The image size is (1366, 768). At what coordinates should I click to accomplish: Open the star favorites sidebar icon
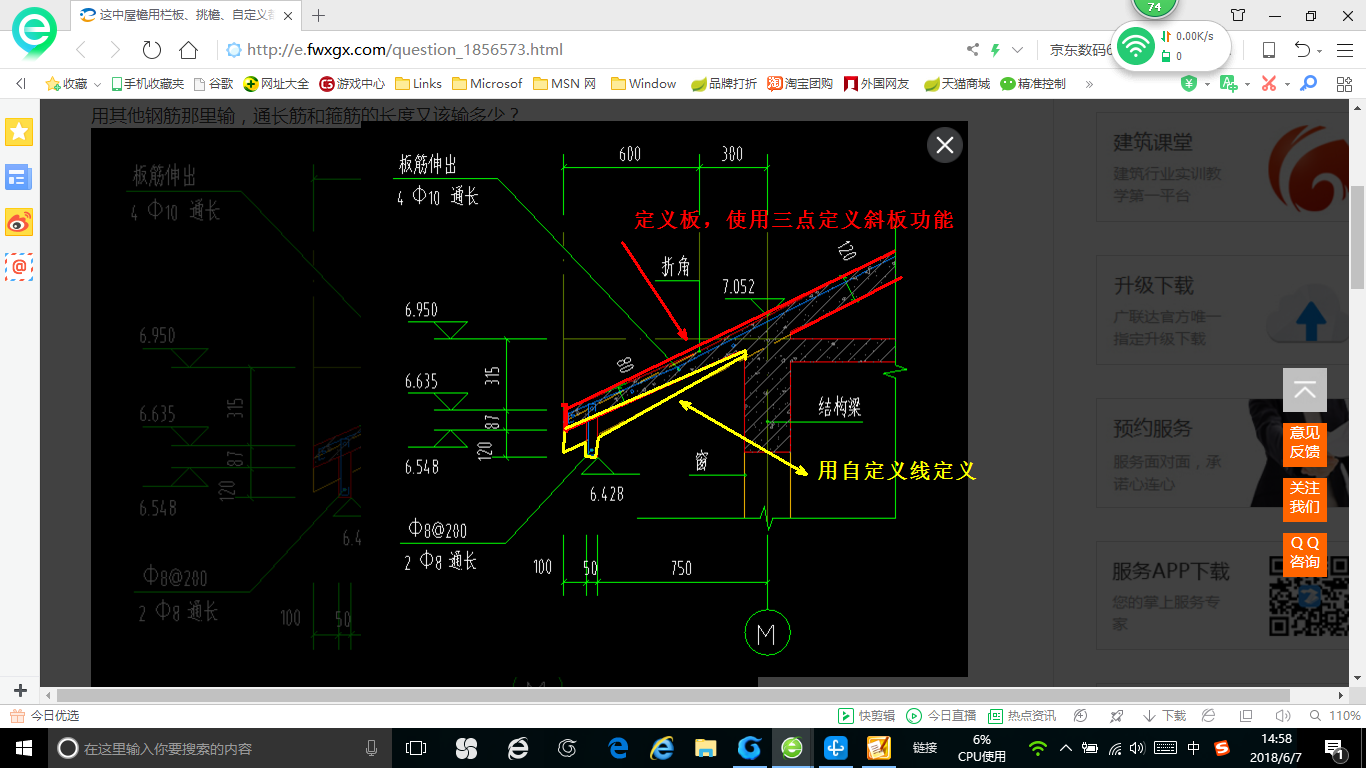pos(19,131)
